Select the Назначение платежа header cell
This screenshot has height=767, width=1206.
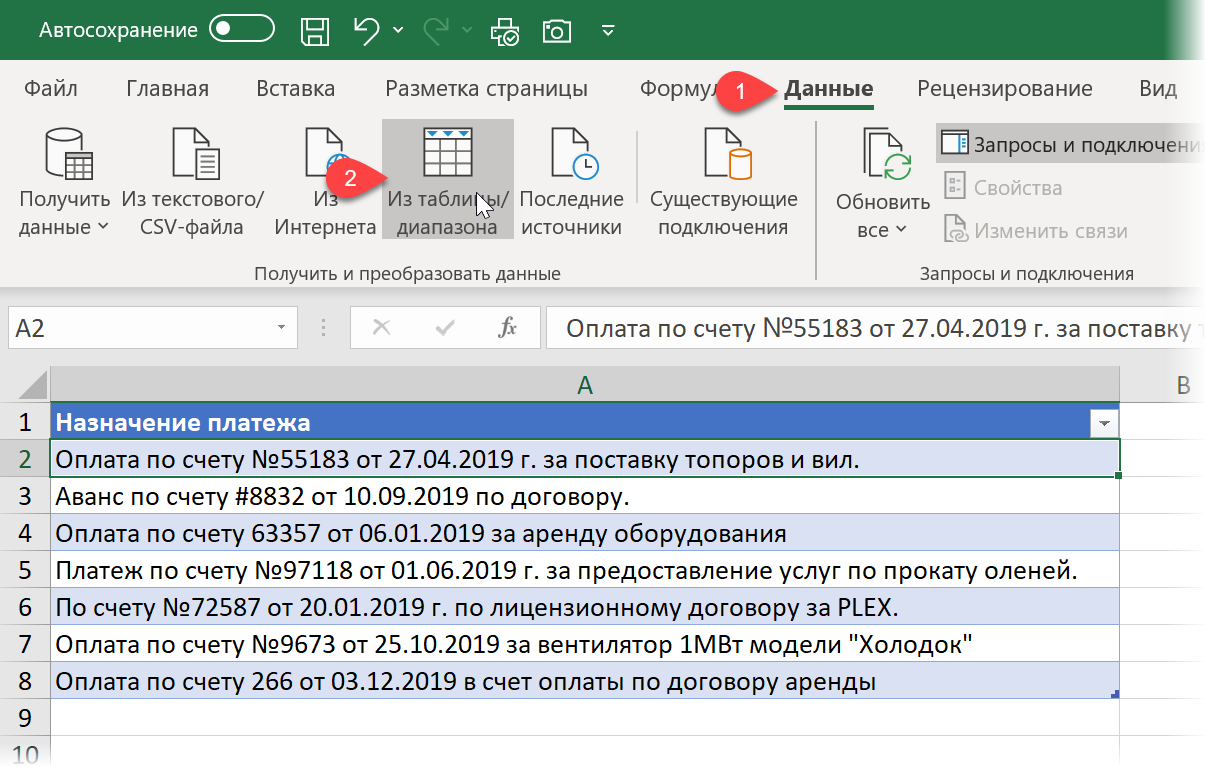(x=585, y=422)
